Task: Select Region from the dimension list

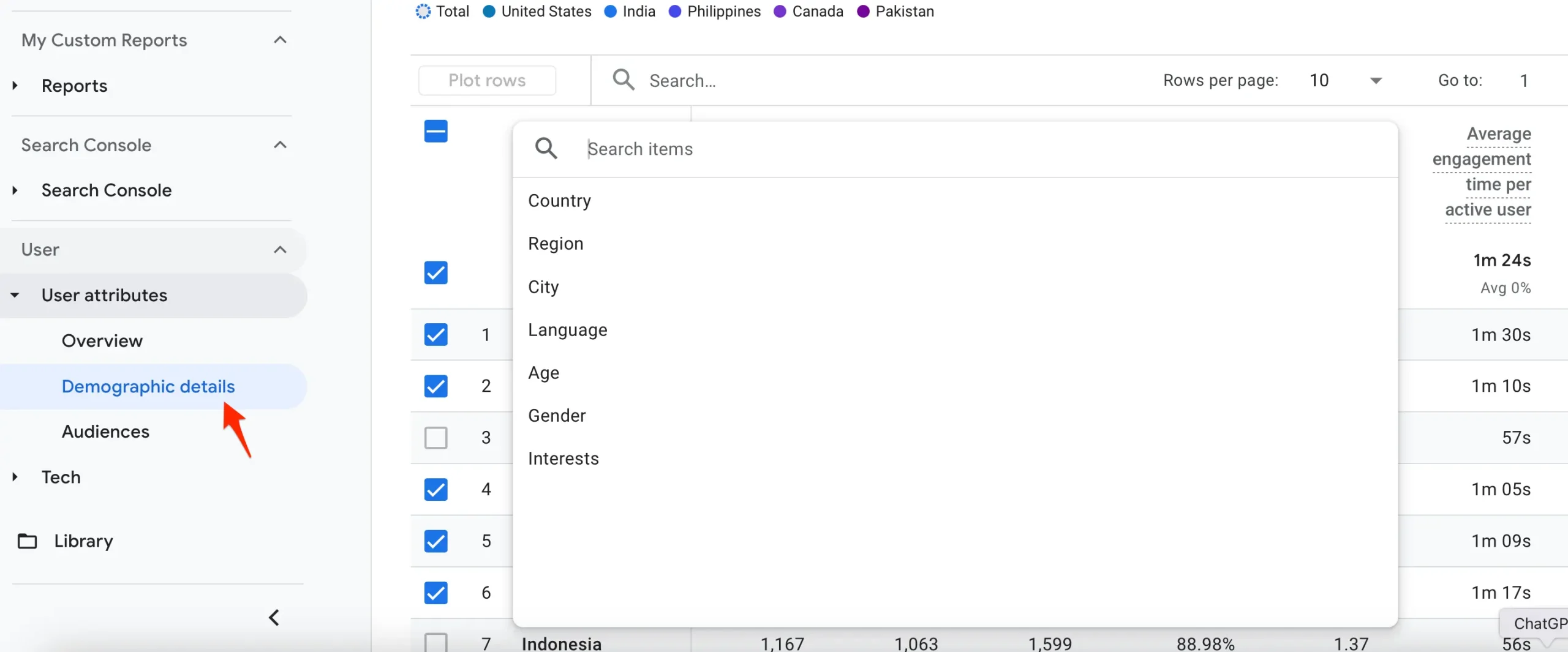Action: click(556, 244)
